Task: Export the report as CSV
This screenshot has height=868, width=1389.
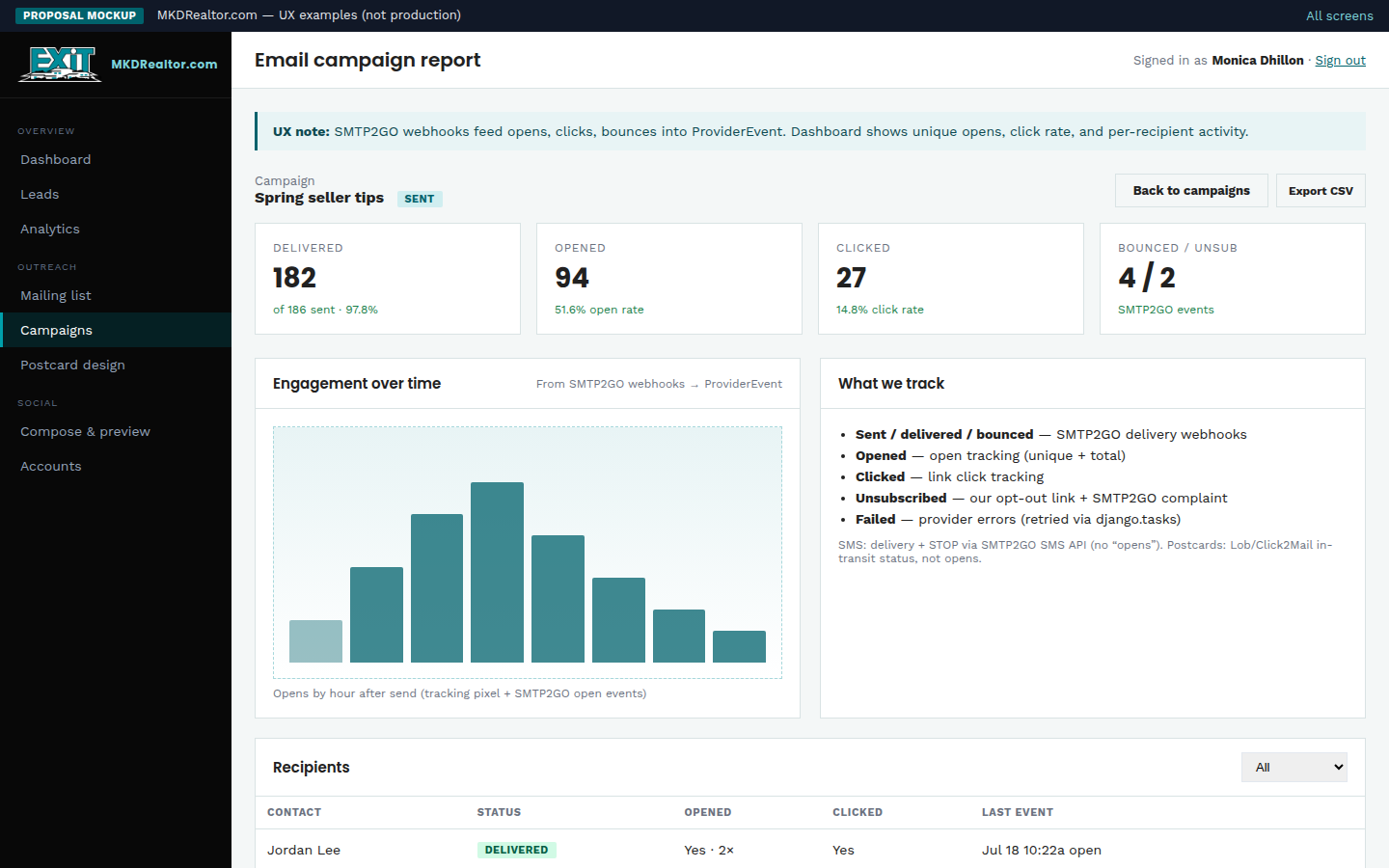Action: 1321,190
